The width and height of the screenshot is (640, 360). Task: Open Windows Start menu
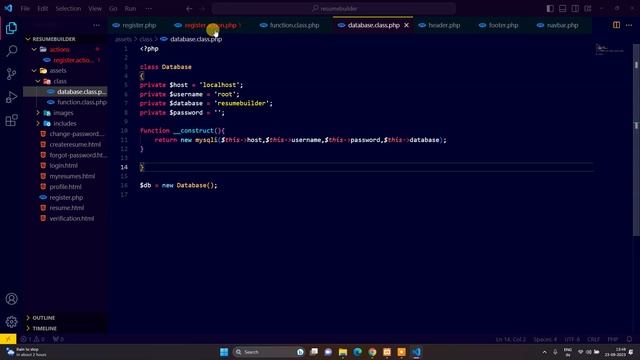click(224, 352)
